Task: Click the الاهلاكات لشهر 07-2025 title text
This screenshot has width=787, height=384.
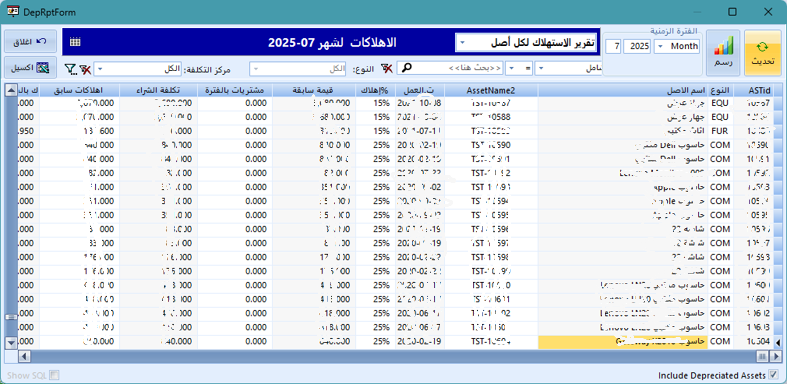Action: 332,42
